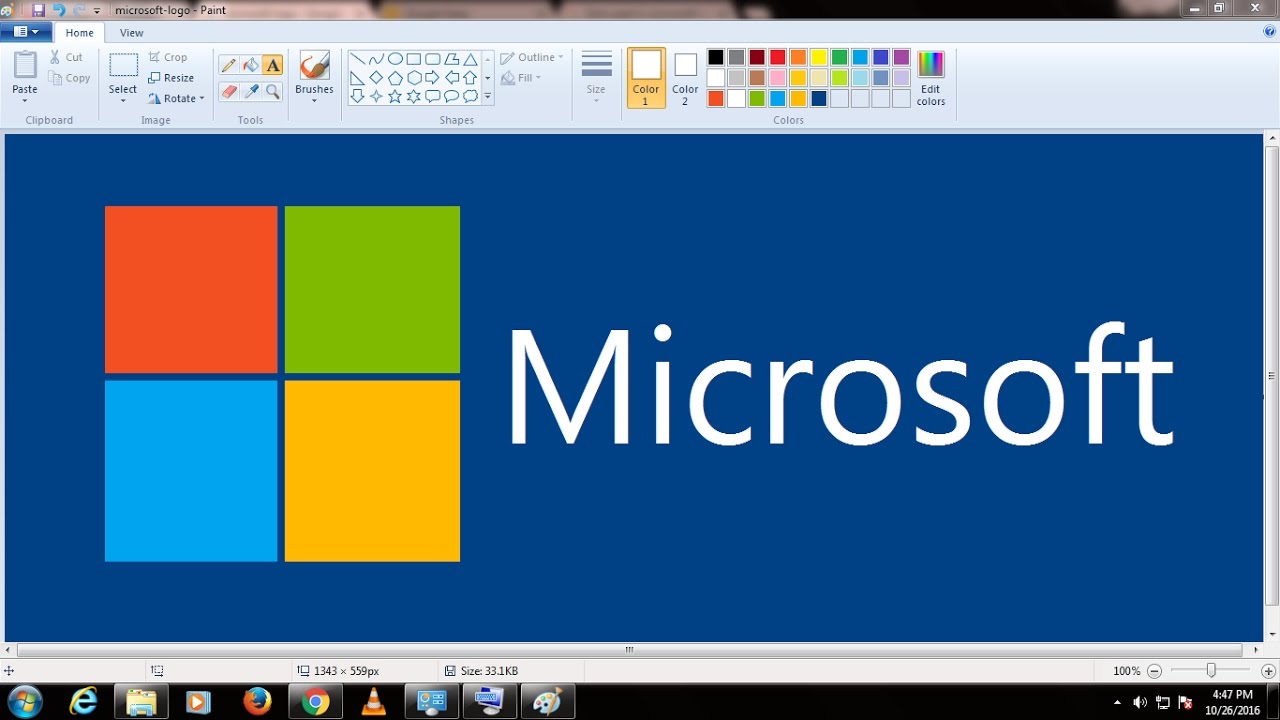Open the Size line thickness dropdown

(596, 78)
